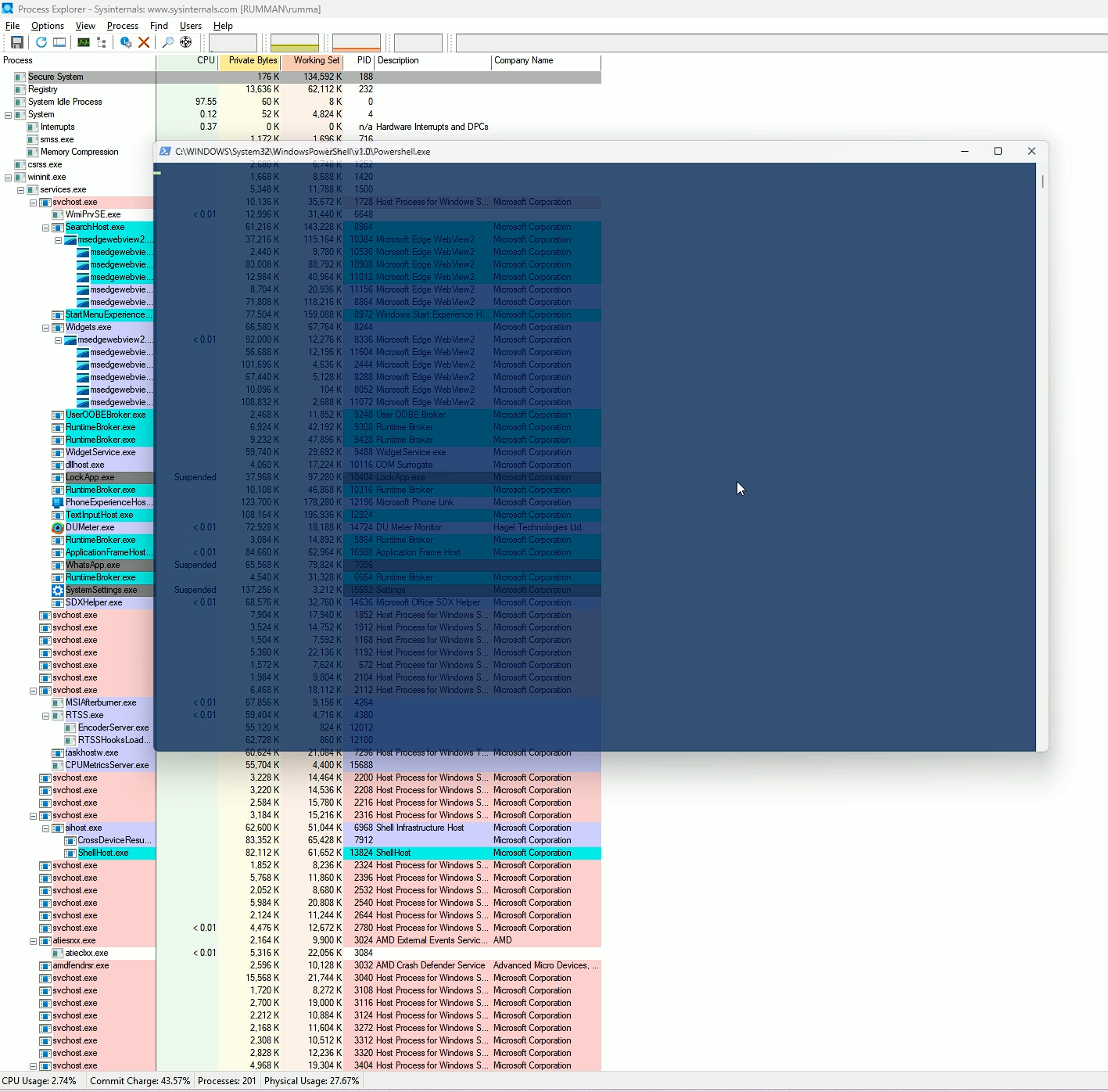Open the View menu

pos(85,26)
